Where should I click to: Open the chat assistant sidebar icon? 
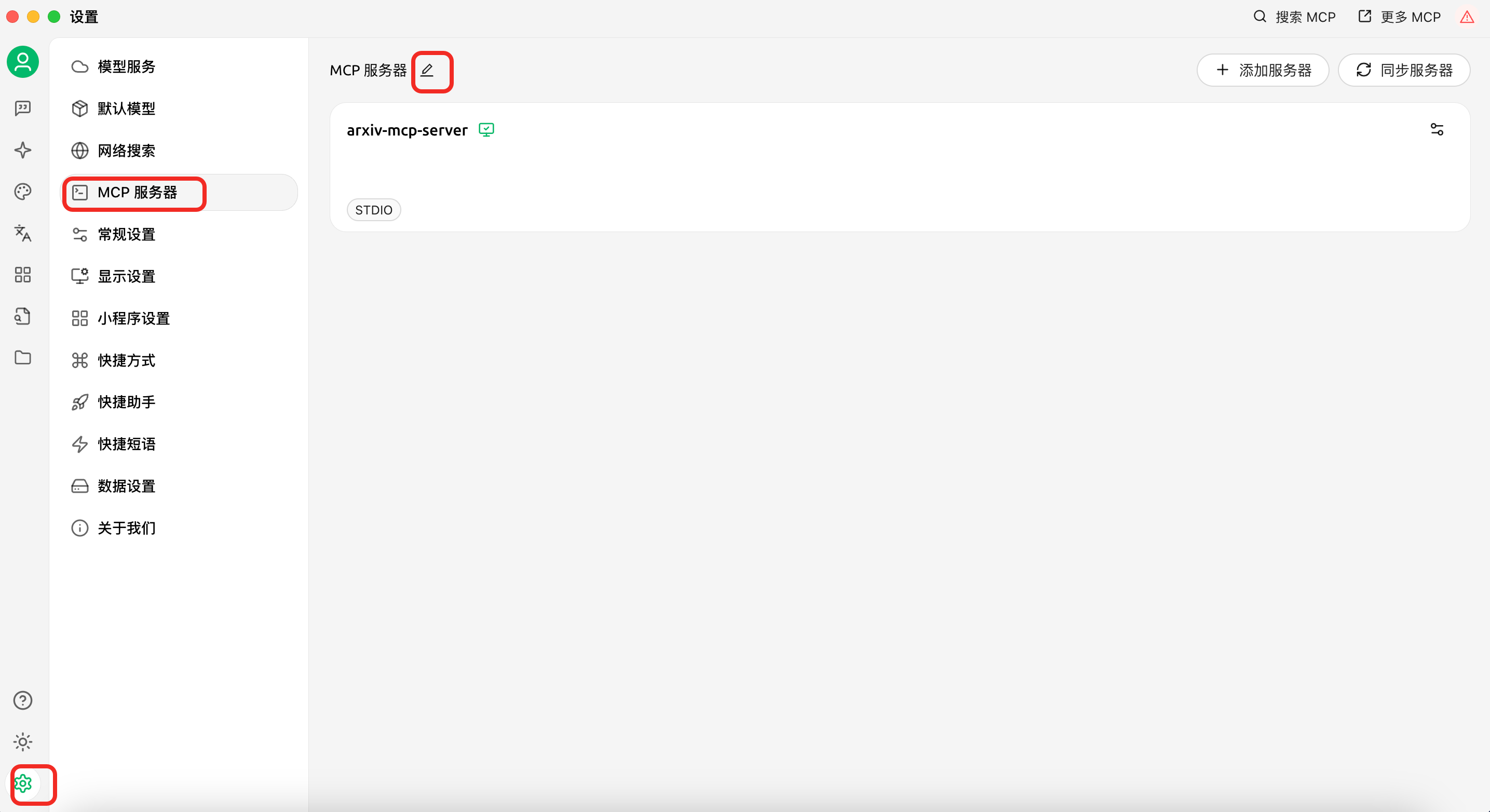click(22, 108)
